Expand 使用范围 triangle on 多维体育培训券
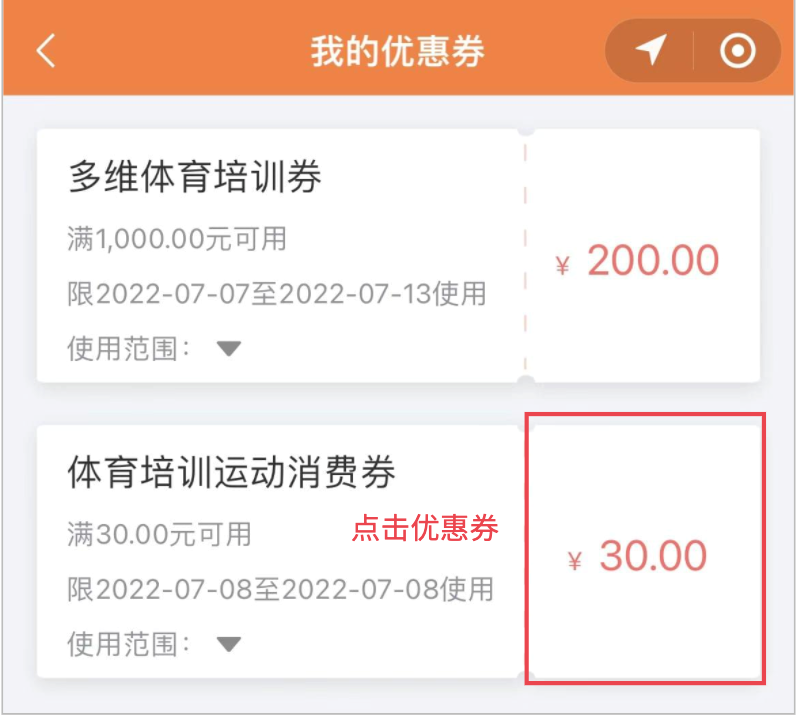Viewport: 802px width, 721px height. (229, 349)
